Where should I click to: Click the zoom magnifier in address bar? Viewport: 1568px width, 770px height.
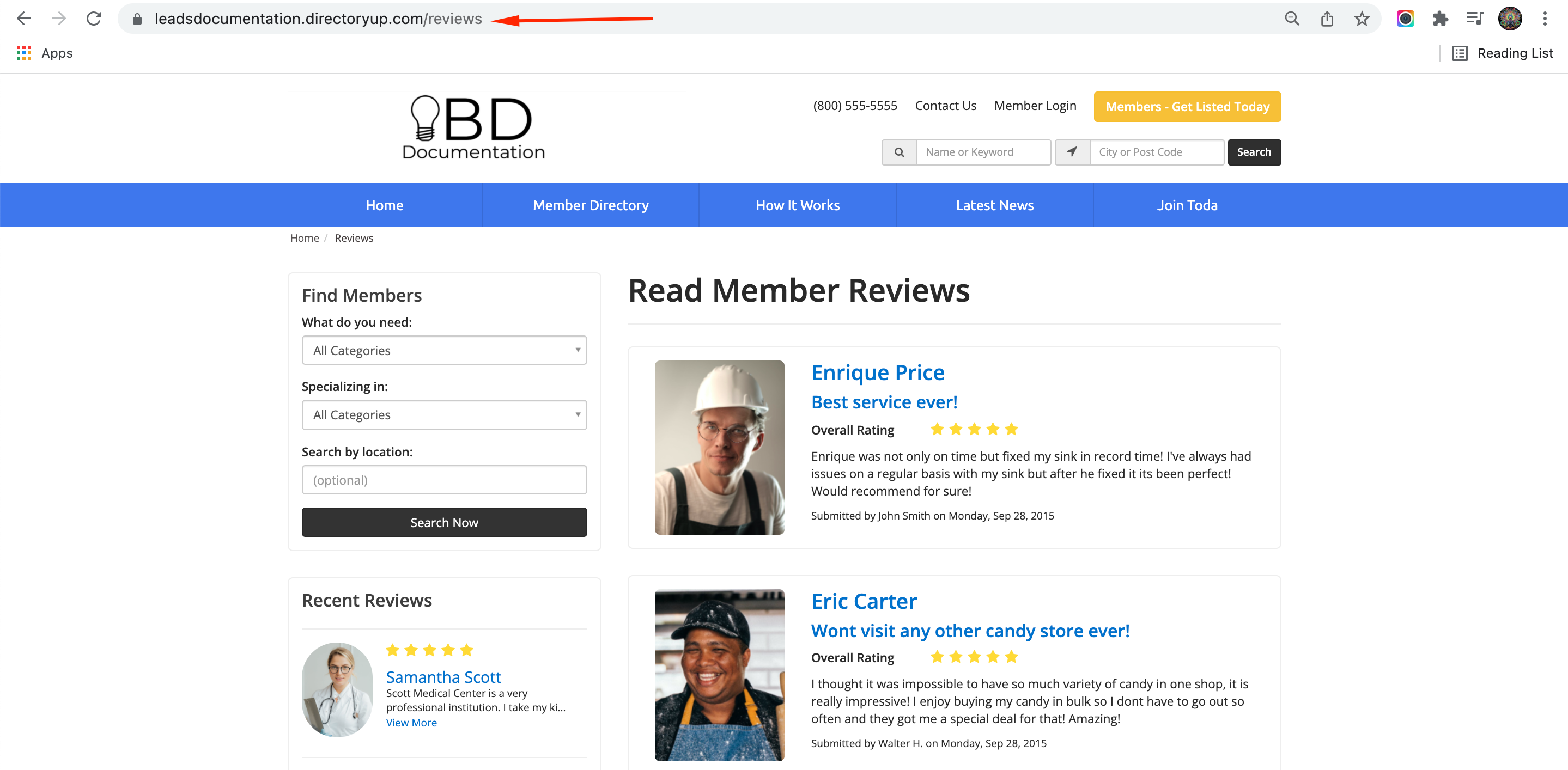coord(1291,19)
